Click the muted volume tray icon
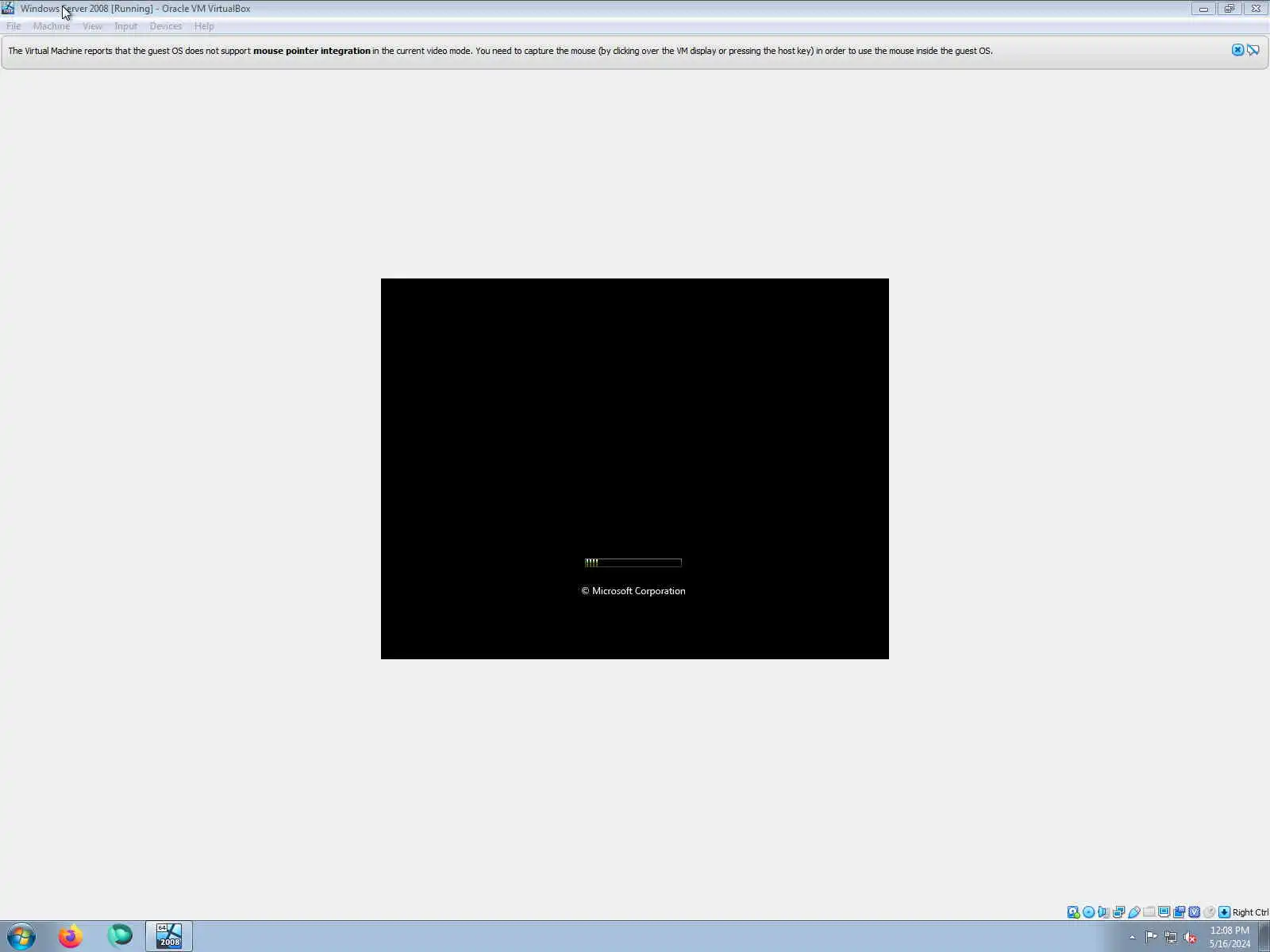This screenshot has height=952, width=1270. (x=1190, y=937)
